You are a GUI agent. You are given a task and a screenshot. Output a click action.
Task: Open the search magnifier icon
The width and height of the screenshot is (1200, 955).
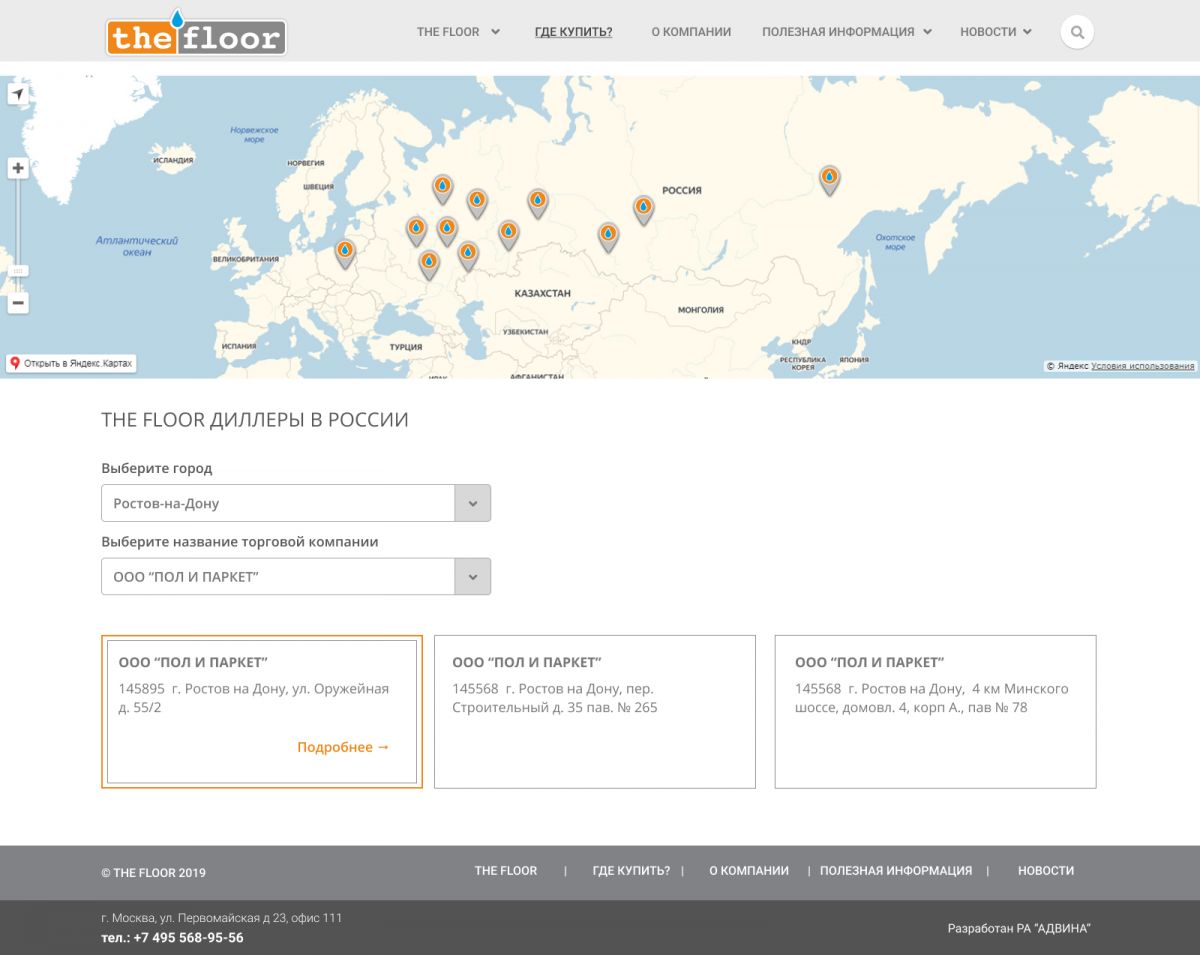(x=1077, y=32)
